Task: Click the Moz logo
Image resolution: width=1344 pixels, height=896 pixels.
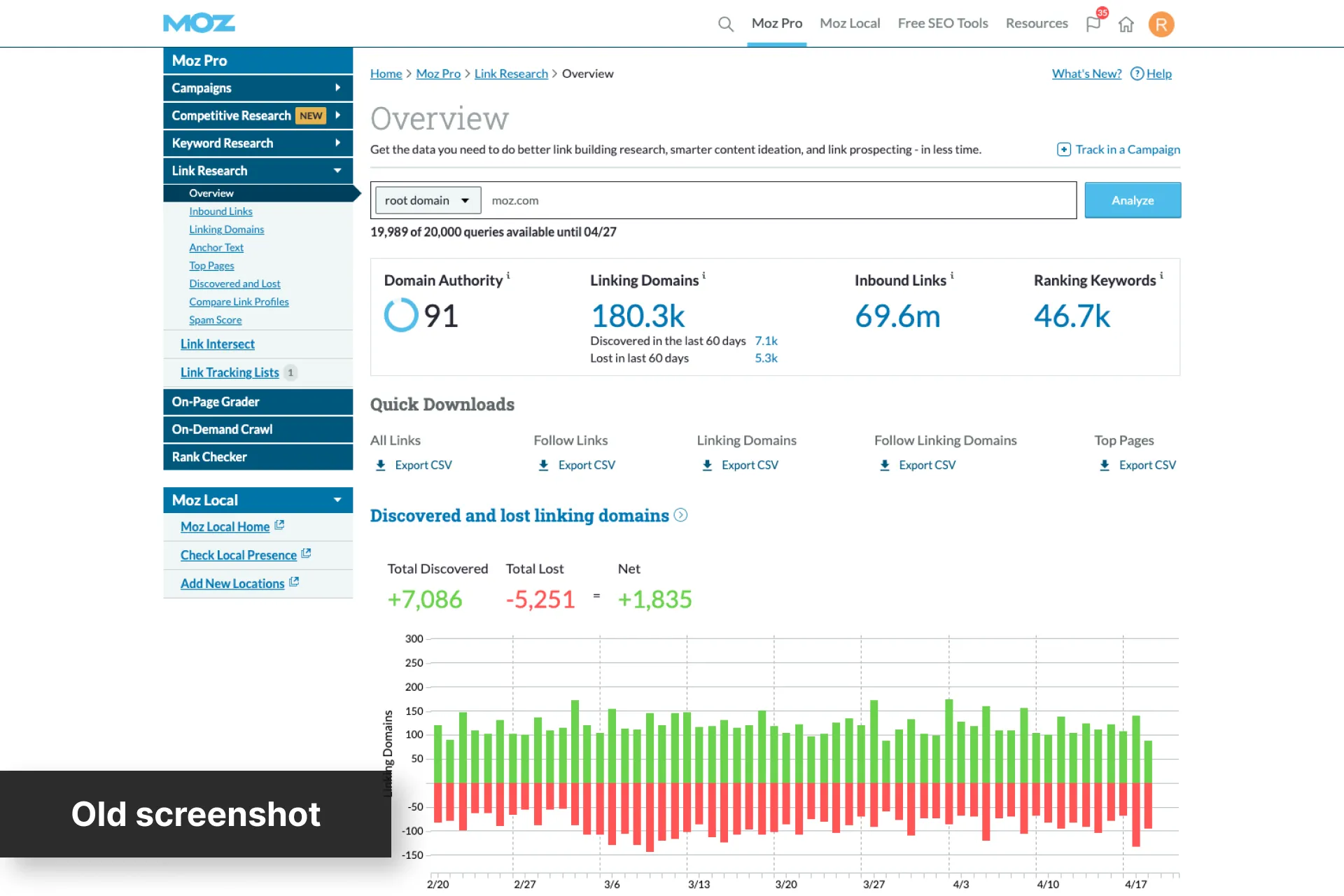Action: click(x=199, y=23)
